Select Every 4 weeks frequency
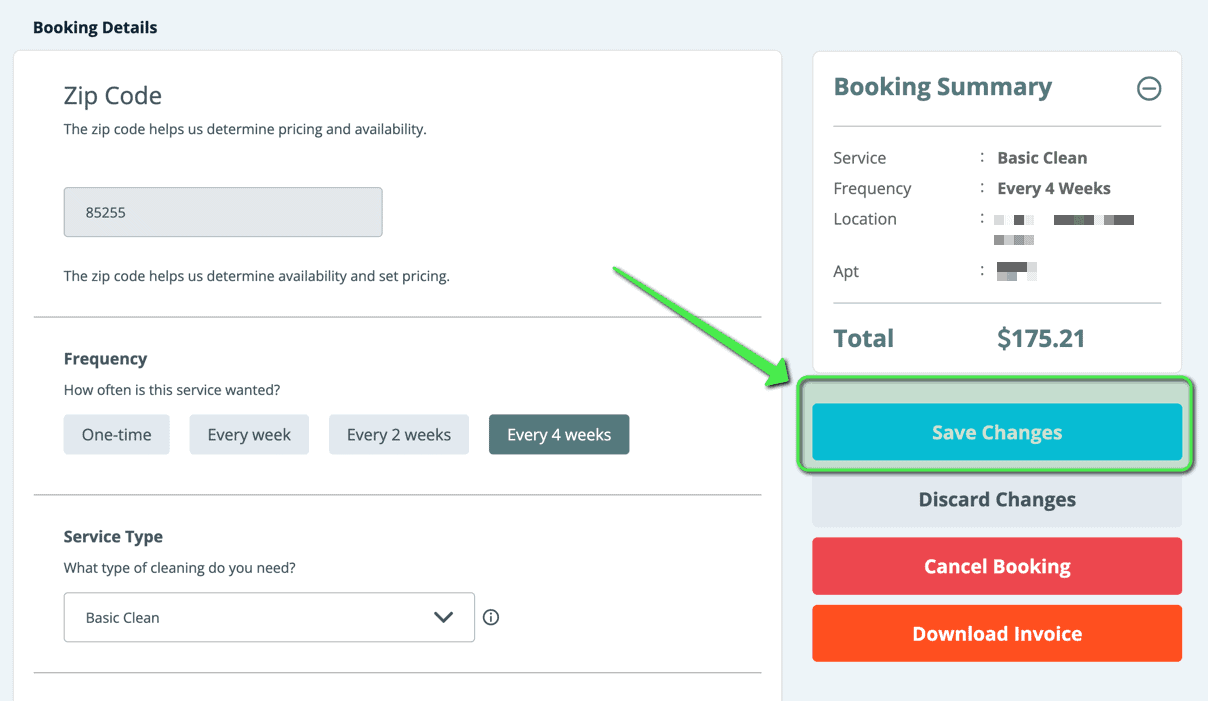 [x=559, y=434]
